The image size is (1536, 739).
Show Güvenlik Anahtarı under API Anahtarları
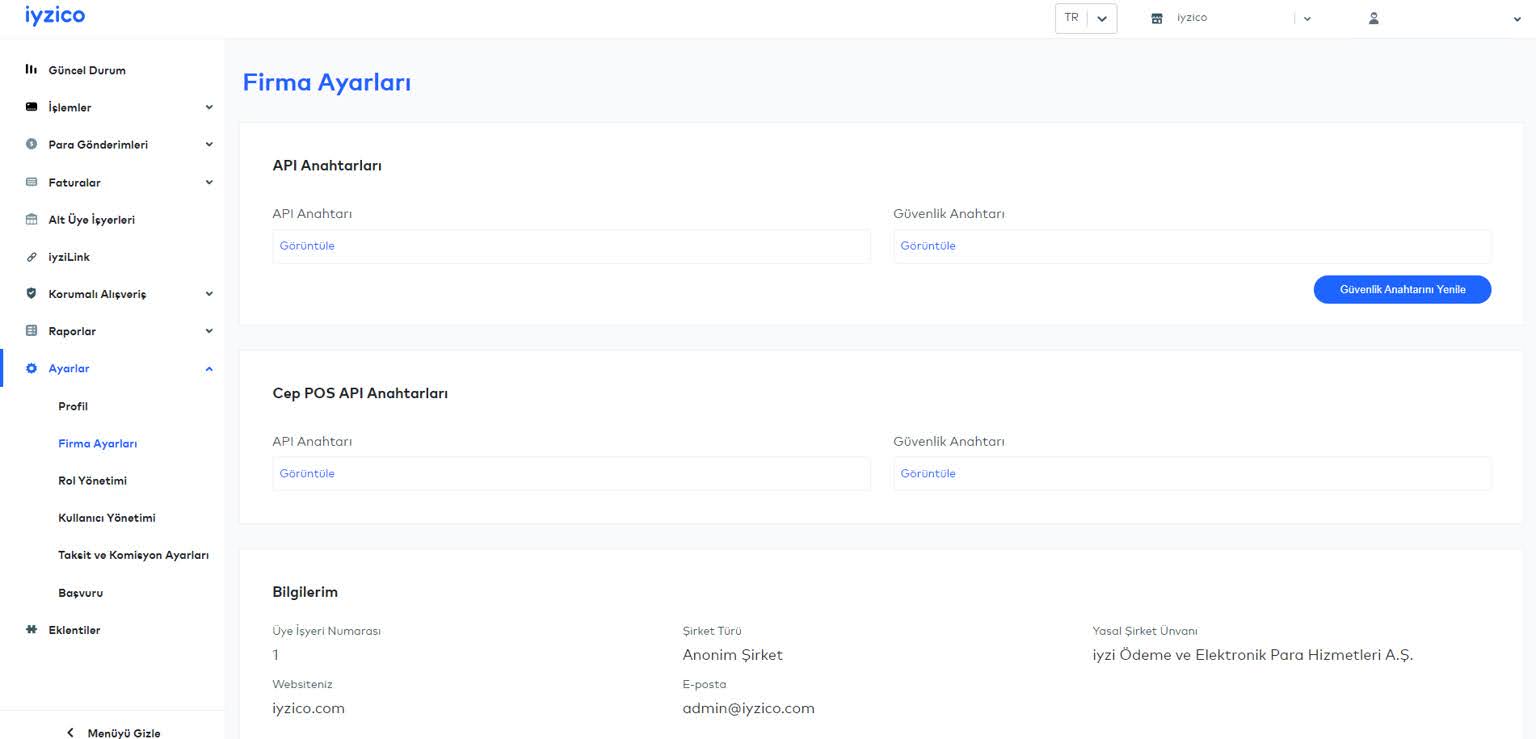point(928,246)
